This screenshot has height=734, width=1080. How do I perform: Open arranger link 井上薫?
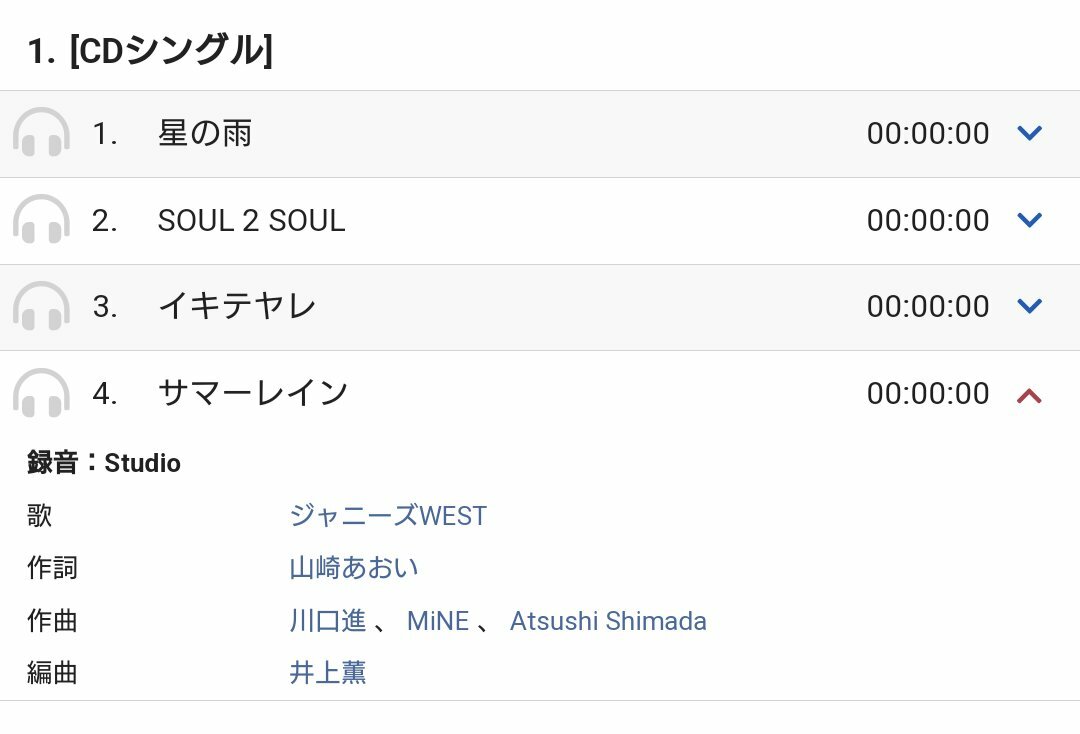[x=328, y=673]
